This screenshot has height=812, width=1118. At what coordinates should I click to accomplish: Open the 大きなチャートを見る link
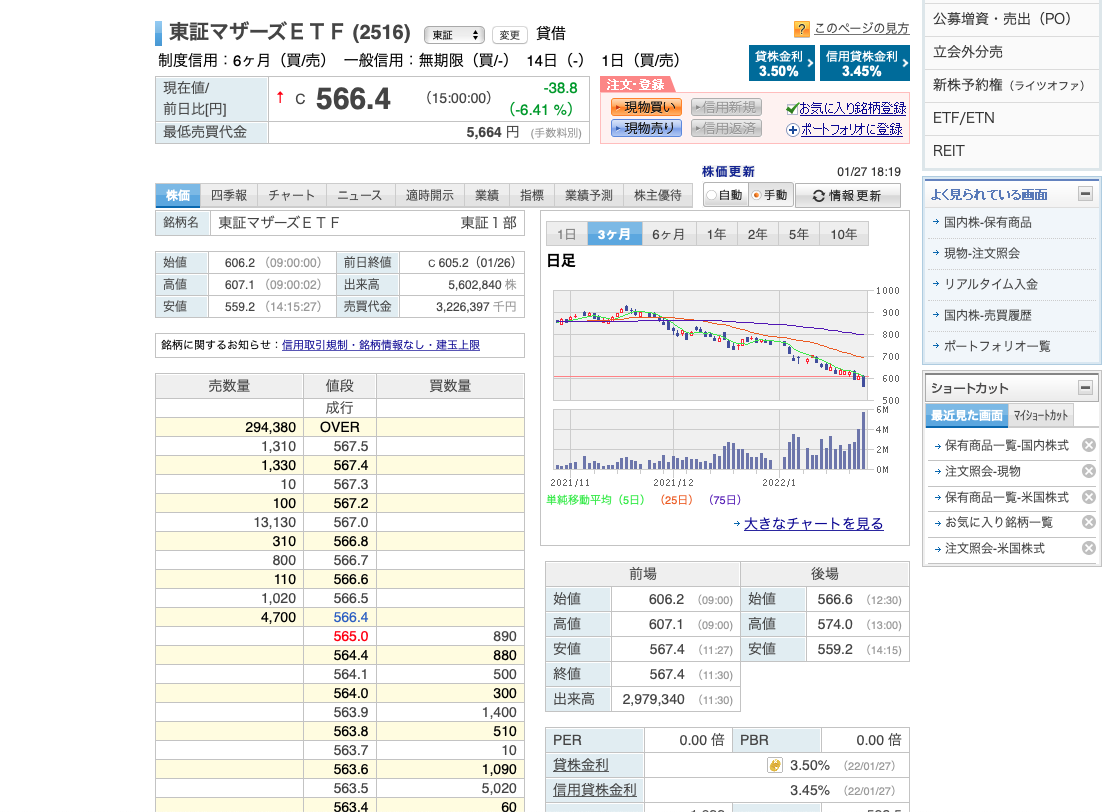click(x=813, y=524)
